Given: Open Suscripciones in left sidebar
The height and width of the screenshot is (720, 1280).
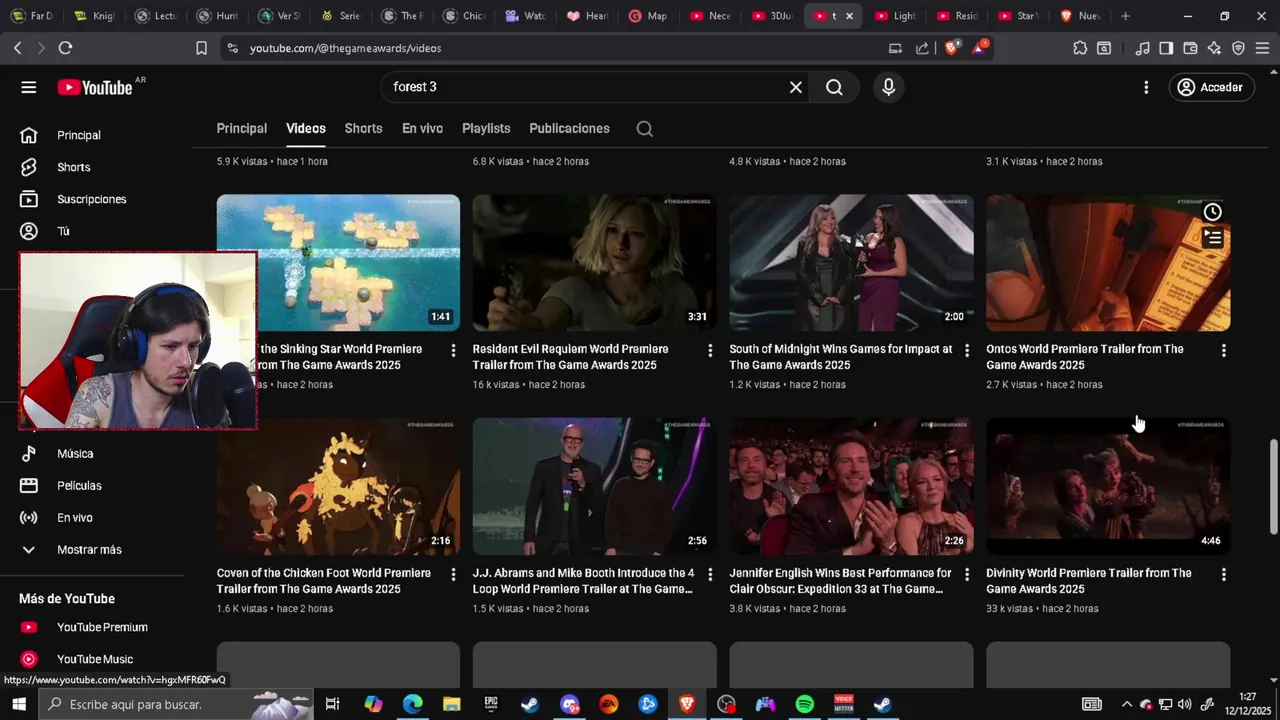Looking at the screenshot, I should coord(92,199).
